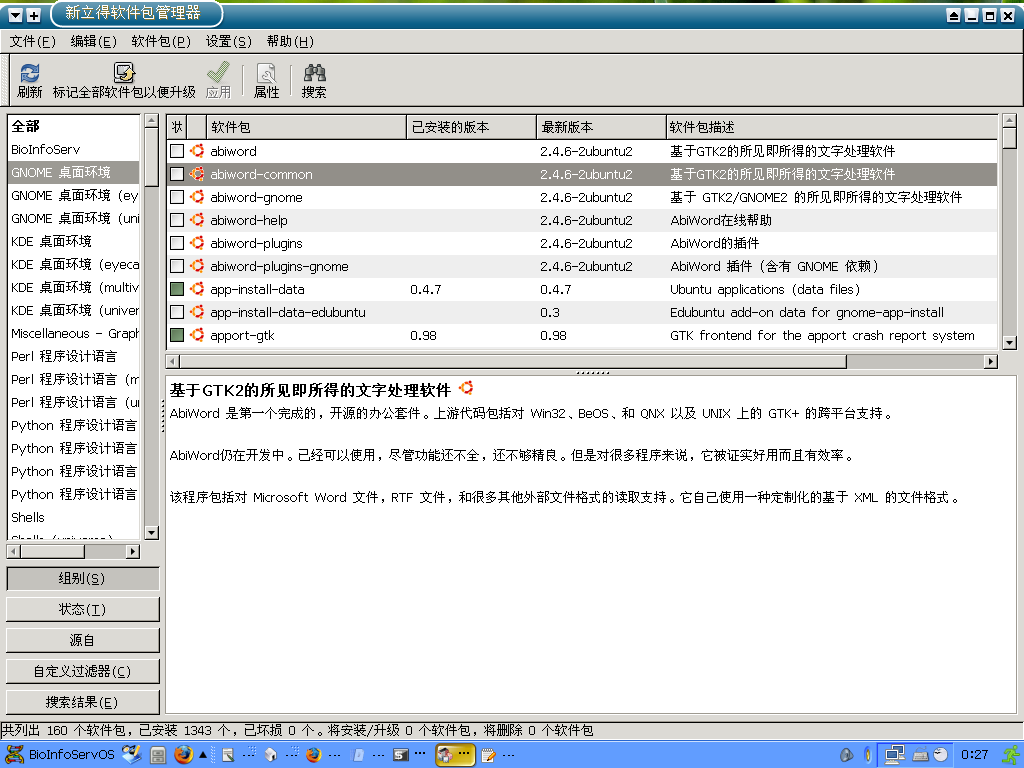Launch Firefox from the taskbar quick-launch
This screenshot has width=1024, height=768.
184,754
